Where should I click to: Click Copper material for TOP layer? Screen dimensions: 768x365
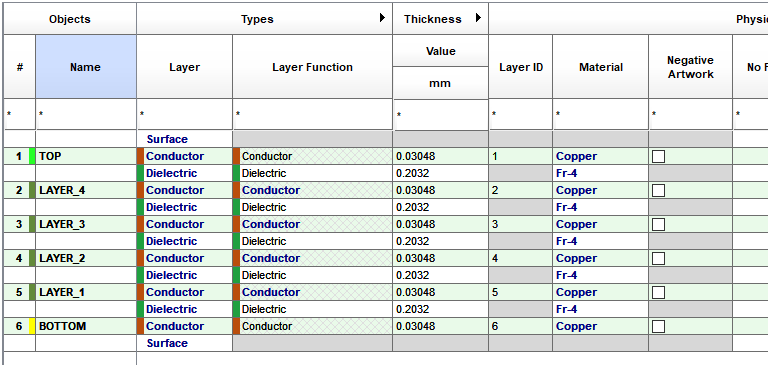[600, 156]
